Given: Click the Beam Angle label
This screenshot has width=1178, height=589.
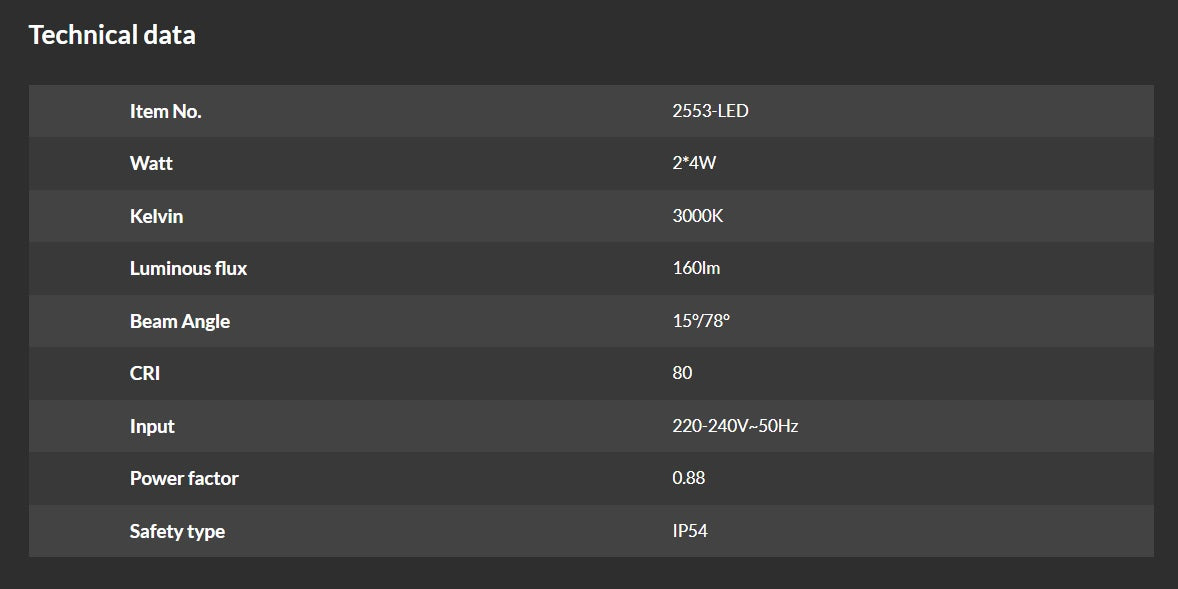Looking at the screenshot, I should click(180, 321).
